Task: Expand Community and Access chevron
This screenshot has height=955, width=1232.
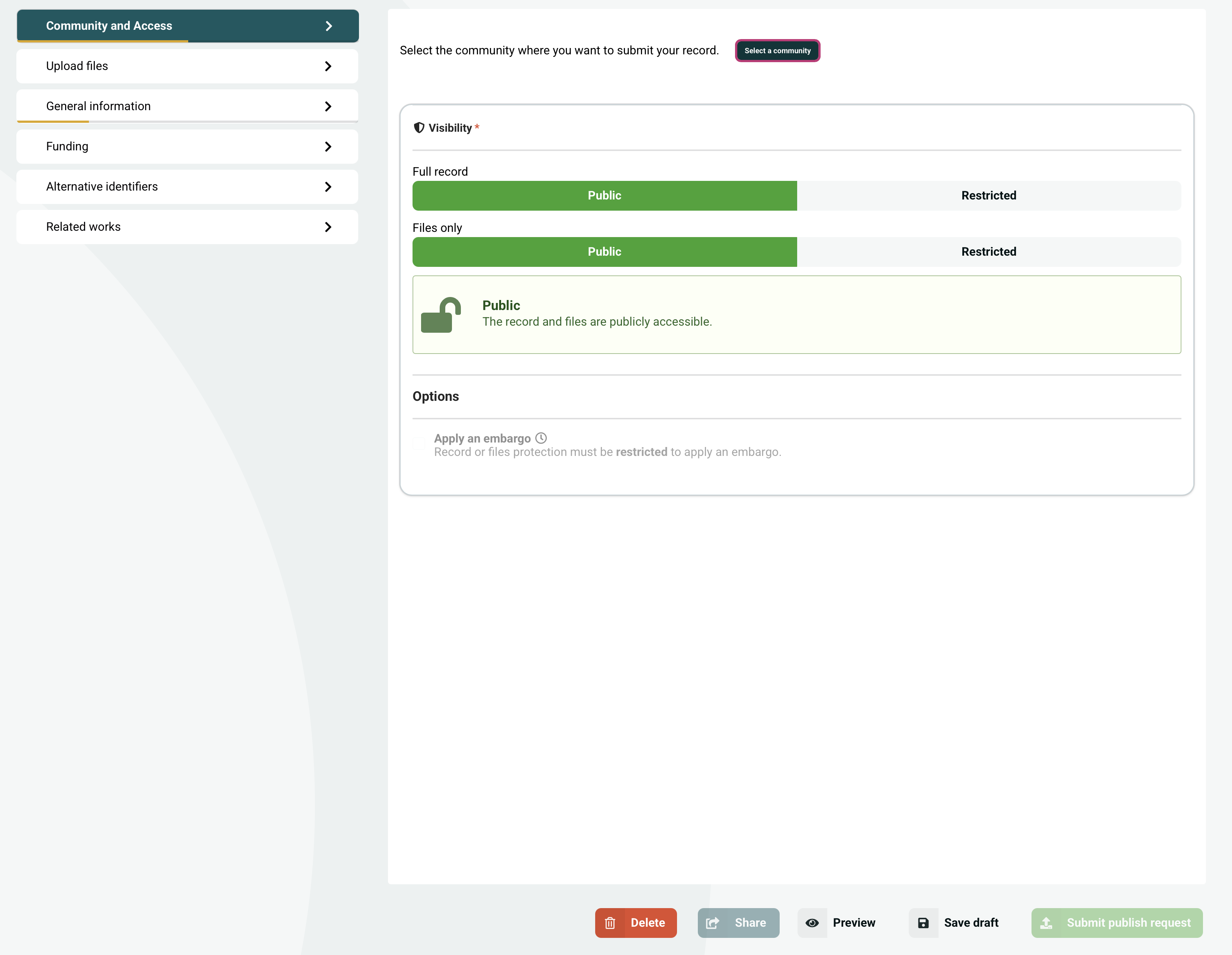Action: 329,26
